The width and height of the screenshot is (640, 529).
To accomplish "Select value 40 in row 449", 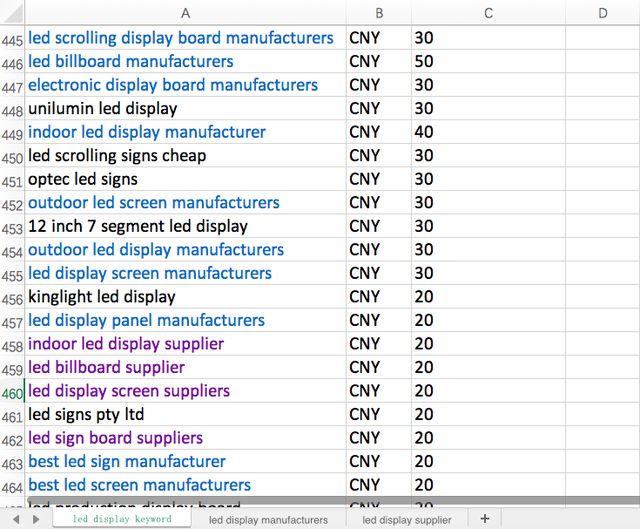I will [x=489, y=132].
